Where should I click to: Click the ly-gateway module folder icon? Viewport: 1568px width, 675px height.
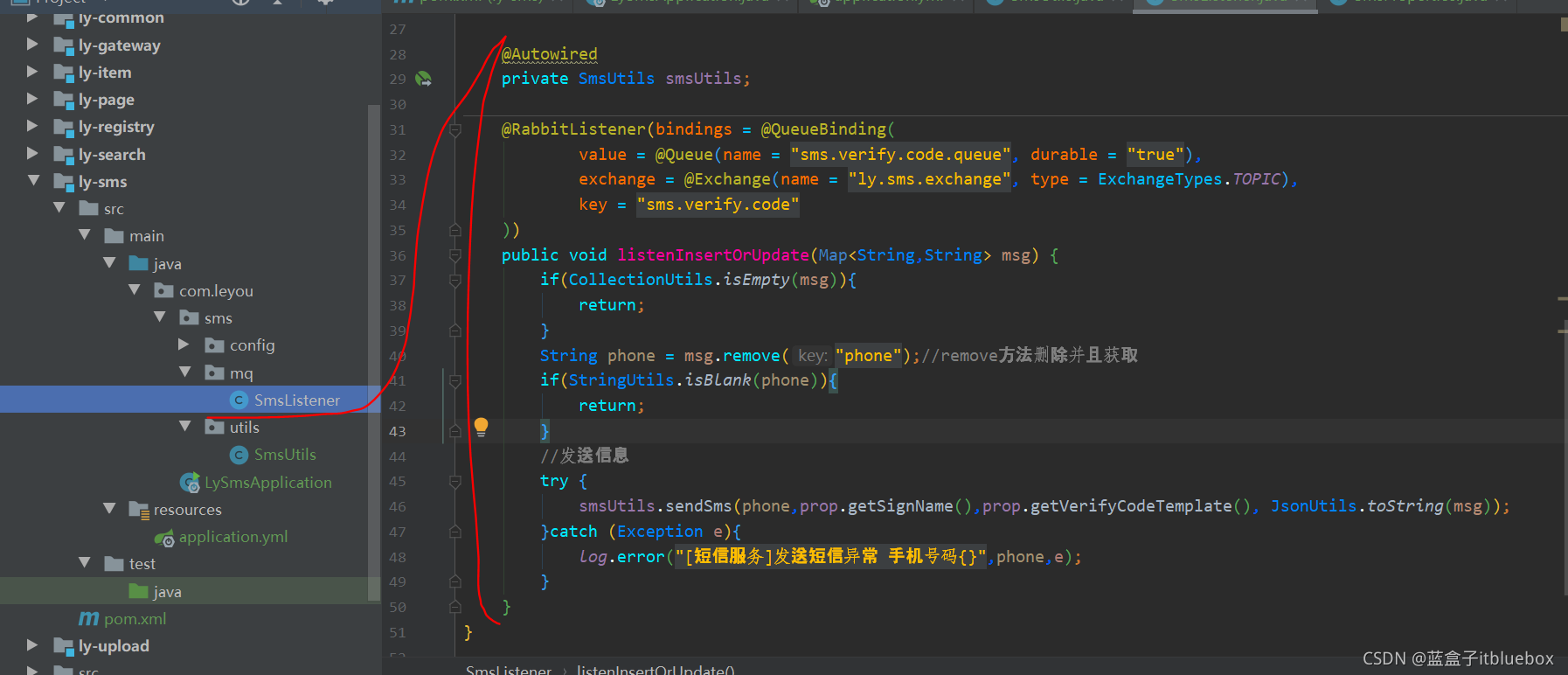63,45
